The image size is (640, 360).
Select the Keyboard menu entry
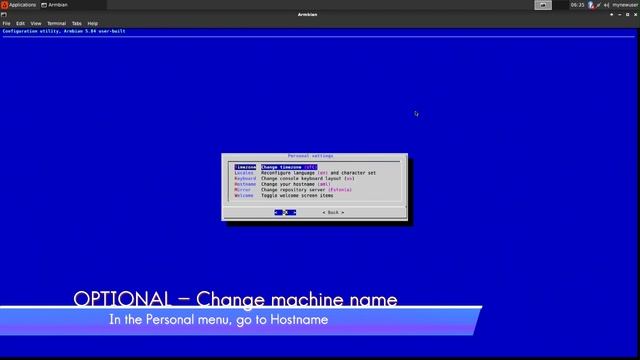(245, 179)
